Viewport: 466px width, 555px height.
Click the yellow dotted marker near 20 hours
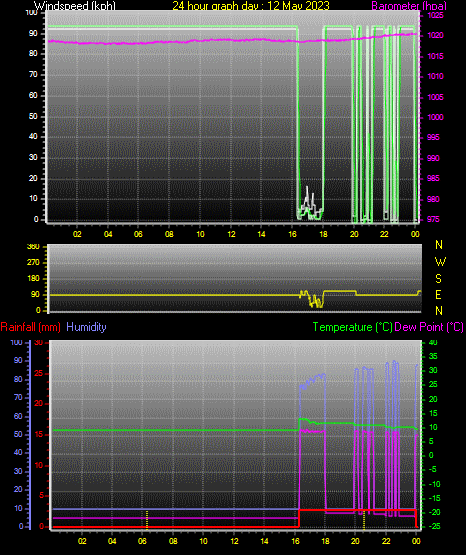click(364, 521)
